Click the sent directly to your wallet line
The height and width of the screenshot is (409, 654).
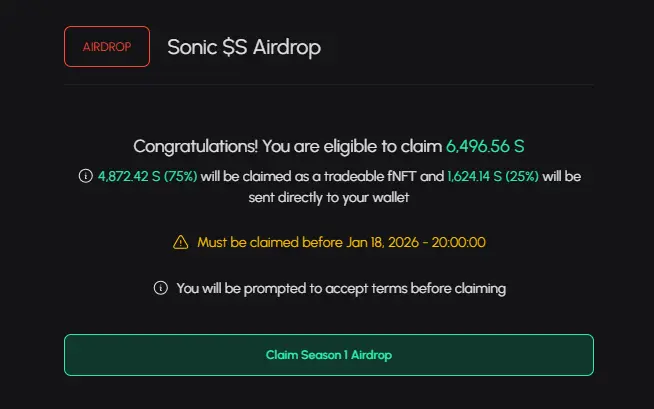329,197
